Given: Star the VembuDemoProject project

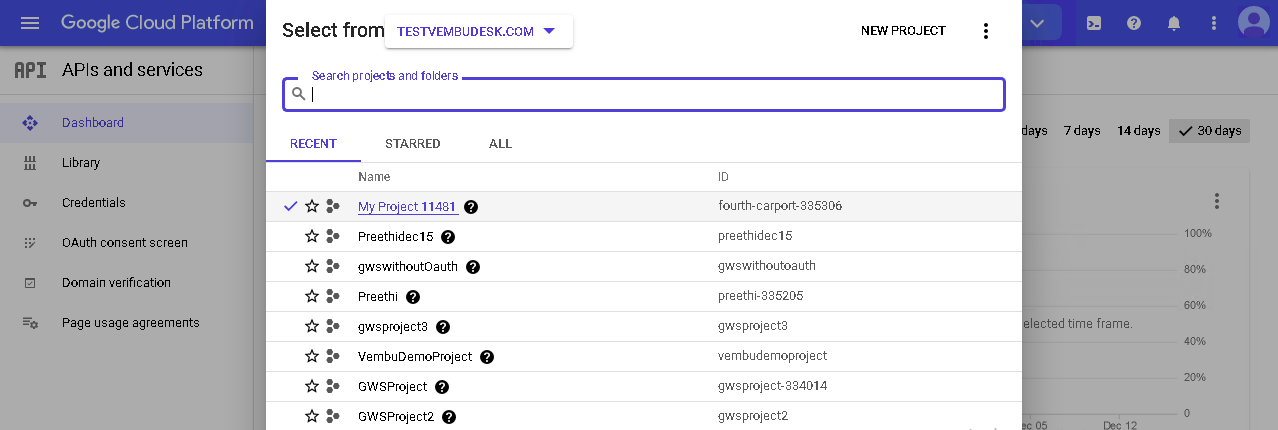Looking at the screenshot, I should 312,356.
